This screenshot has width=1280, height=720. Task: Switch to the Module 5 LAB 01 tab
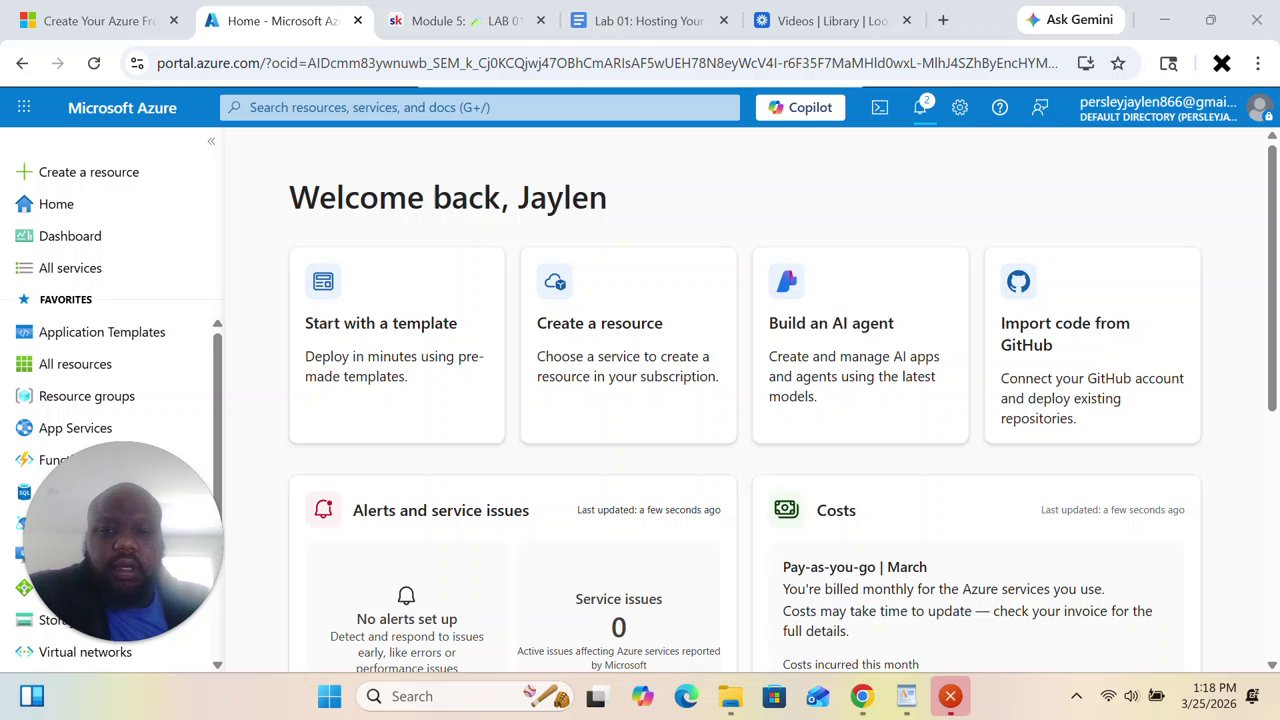click(468, 20)
